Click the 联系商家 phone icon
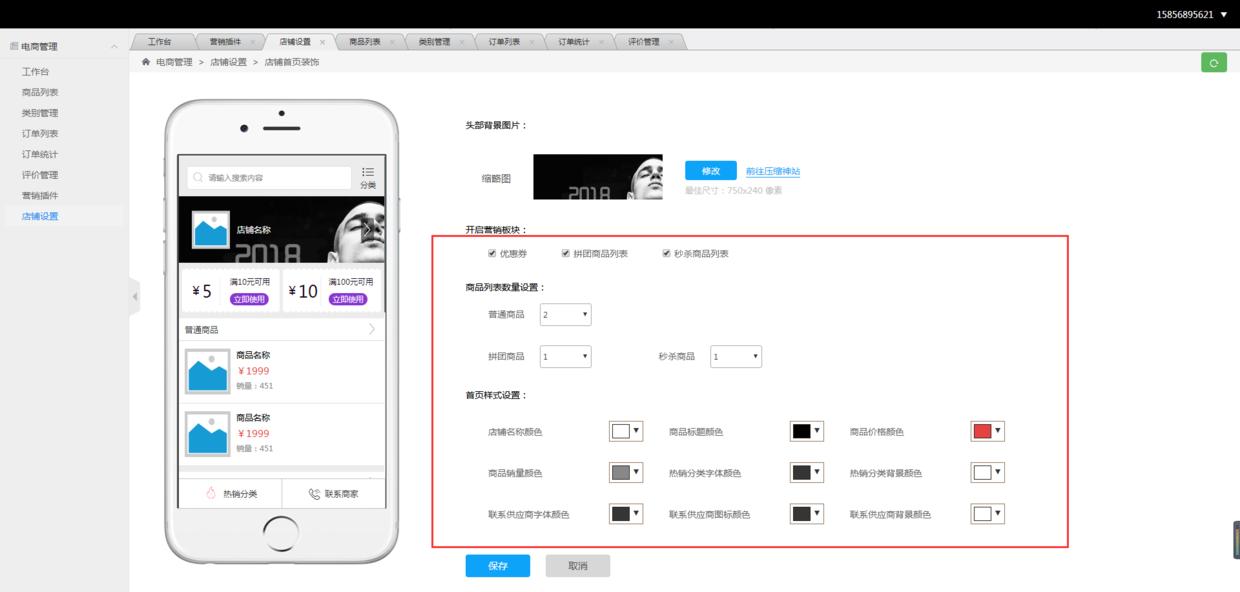This screenshot has width=1240, height=592. click(314, 494)
